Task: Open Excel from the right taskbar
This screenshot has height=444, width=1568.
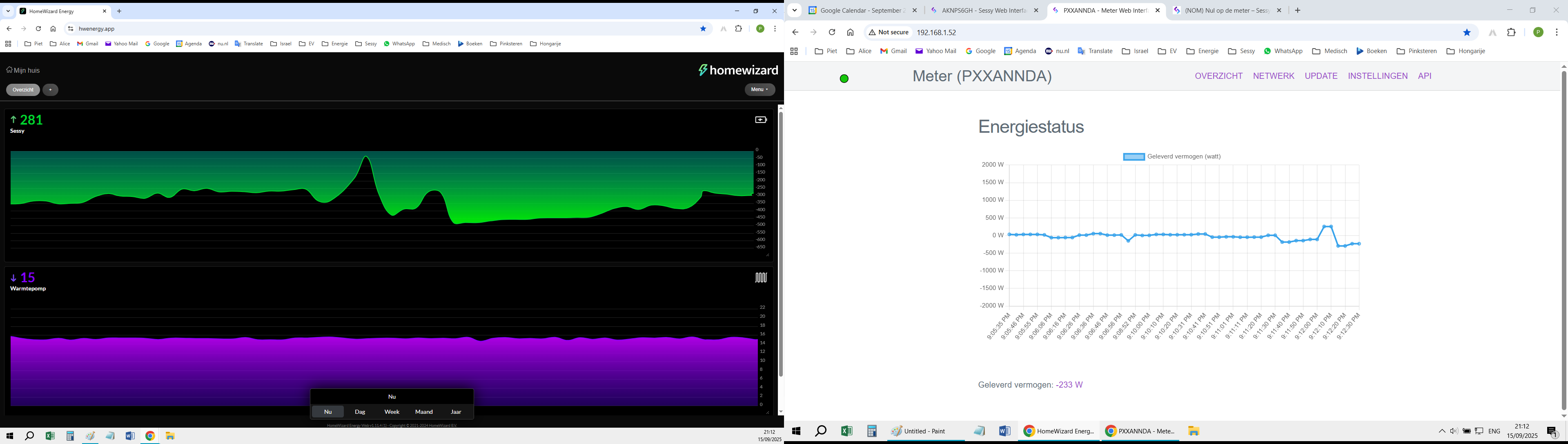Action: (x=846, y=431)
